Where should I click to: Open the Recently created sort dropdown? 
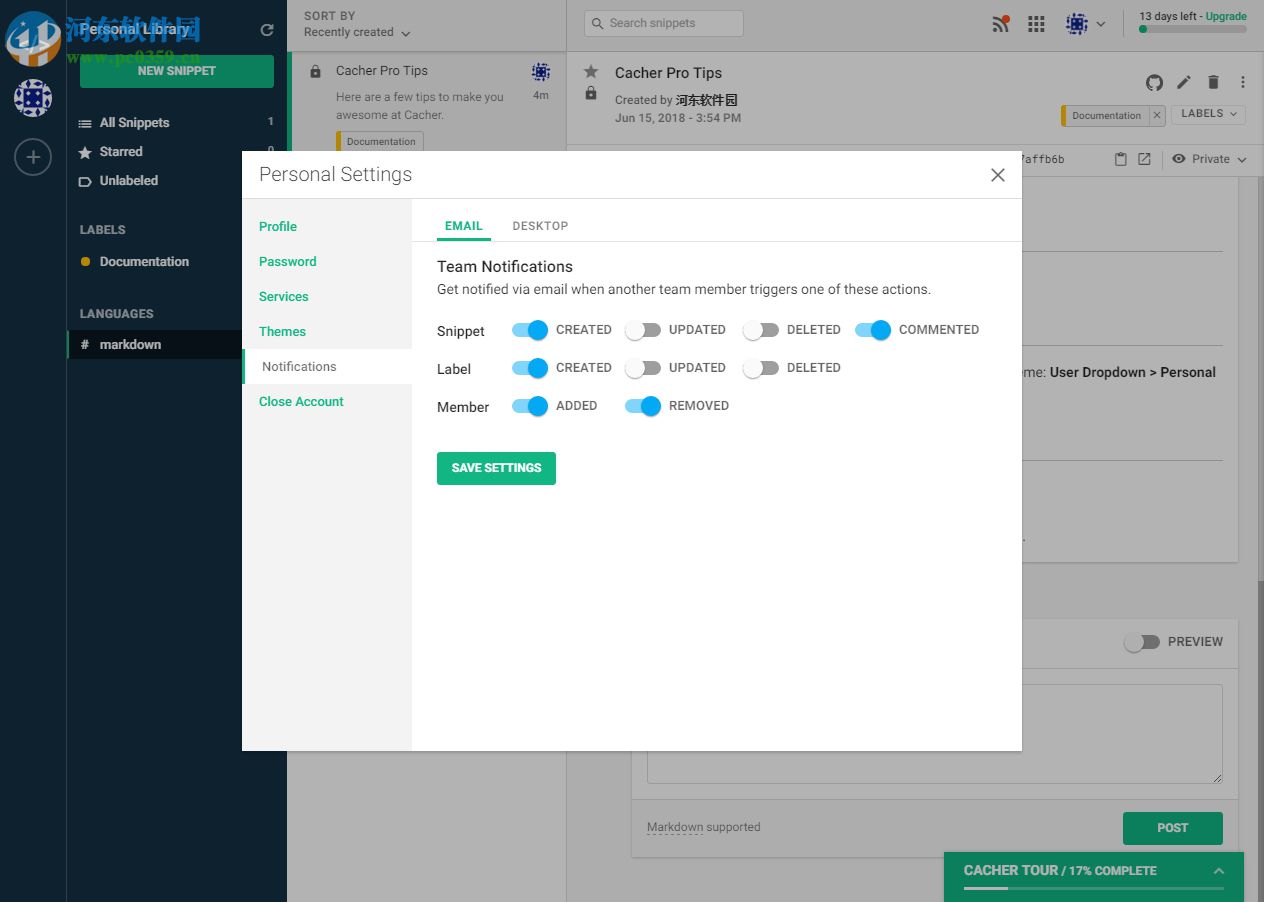point(357,33)
